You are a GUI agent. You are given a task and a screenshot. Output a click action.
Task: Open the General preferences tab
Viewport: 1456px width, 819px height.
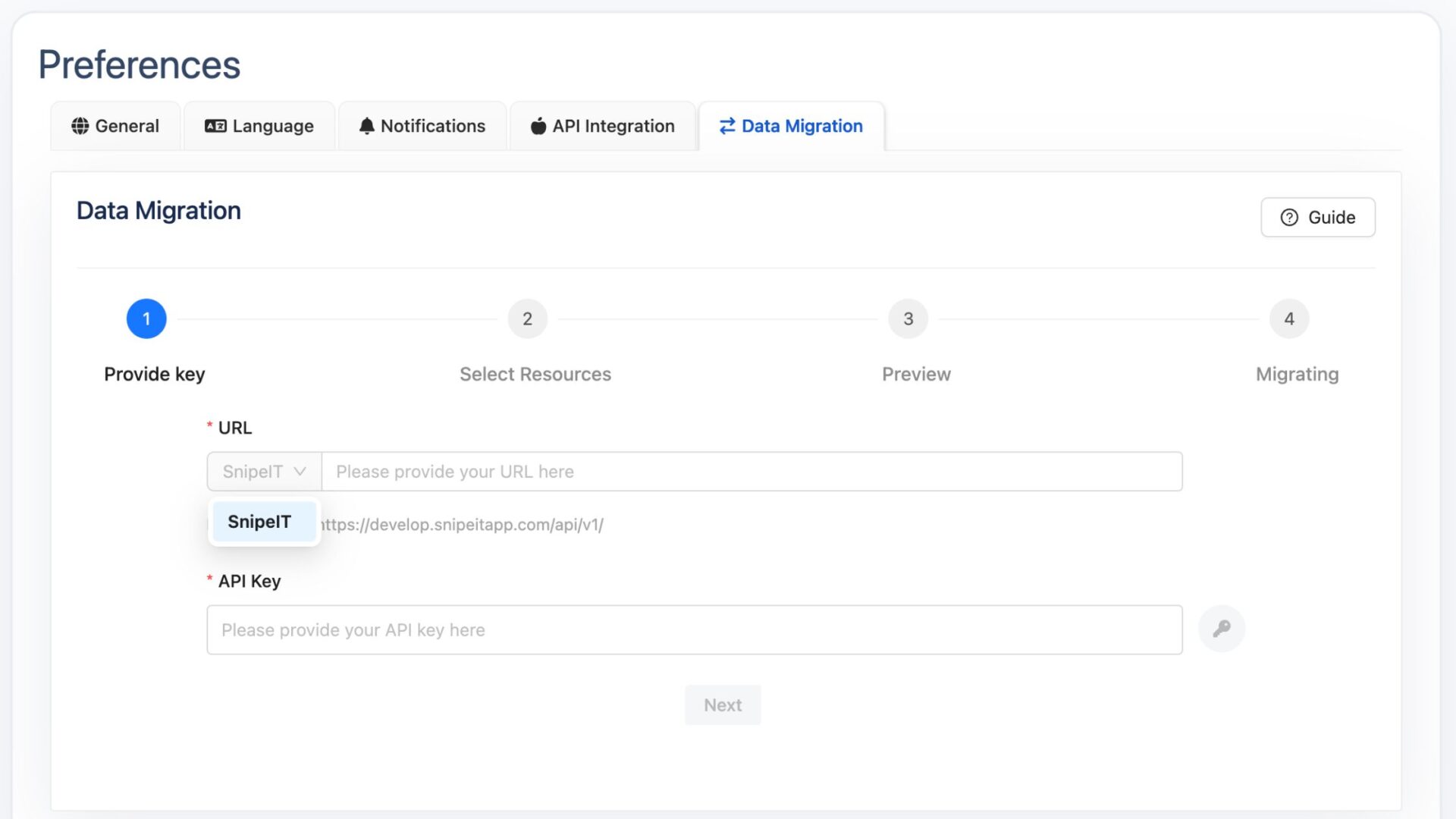tap(115, 125)
